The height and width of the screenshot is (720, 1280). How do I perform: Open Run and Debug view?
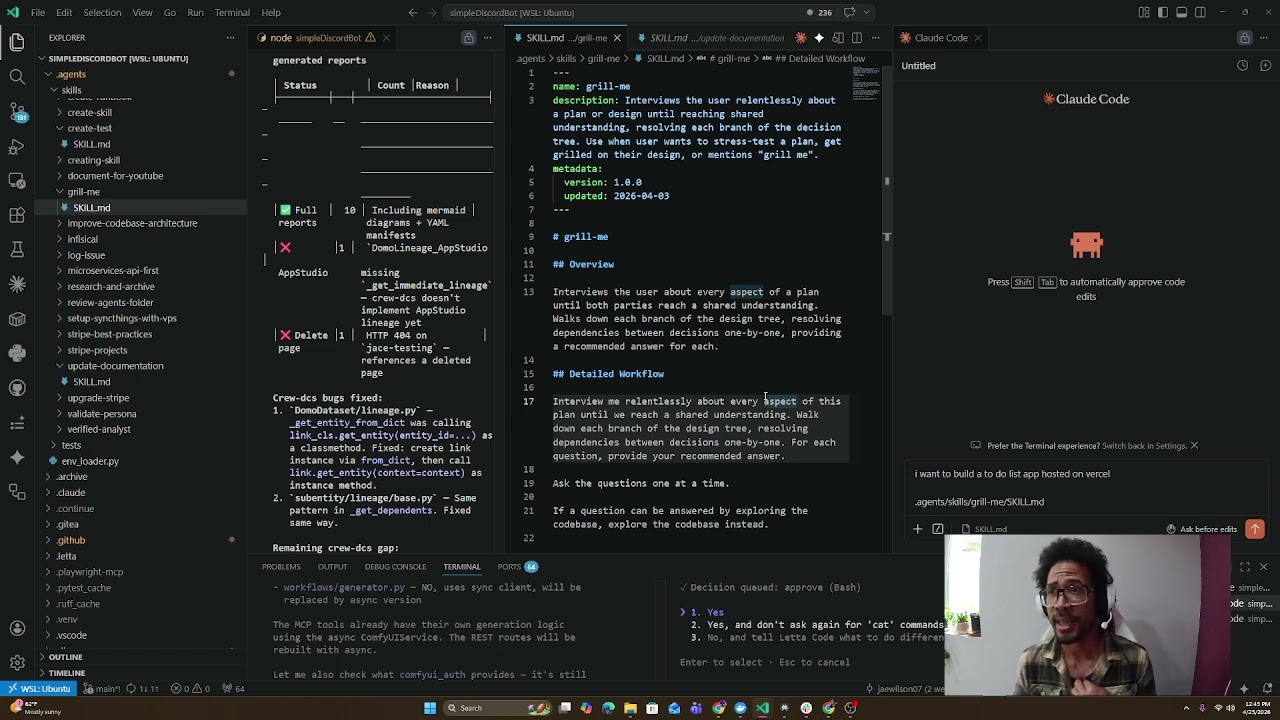click(x=17, y=146)
